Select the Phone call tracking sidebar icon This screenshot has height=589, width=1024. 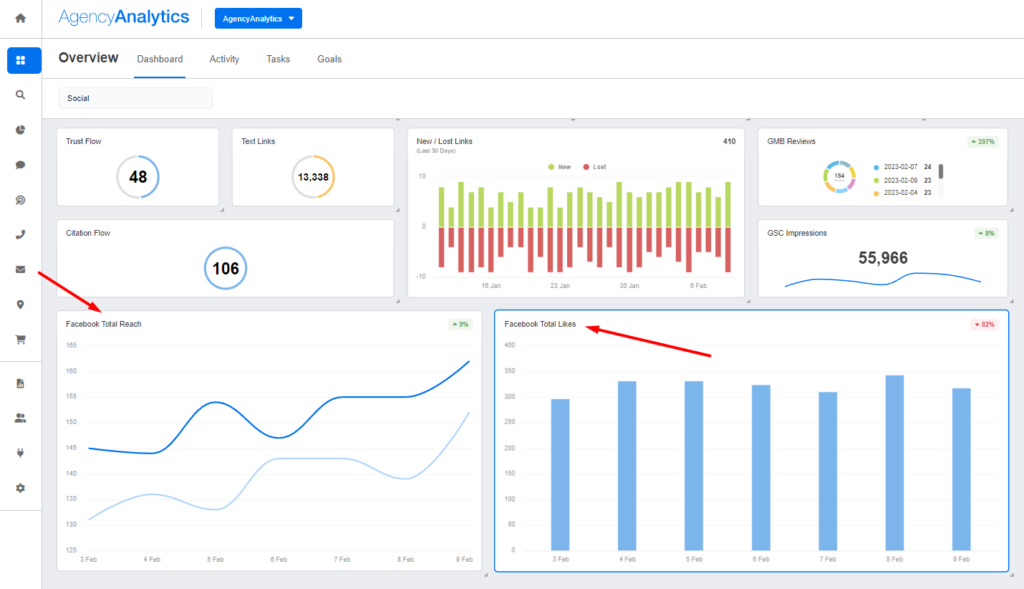tap(20, 234)
